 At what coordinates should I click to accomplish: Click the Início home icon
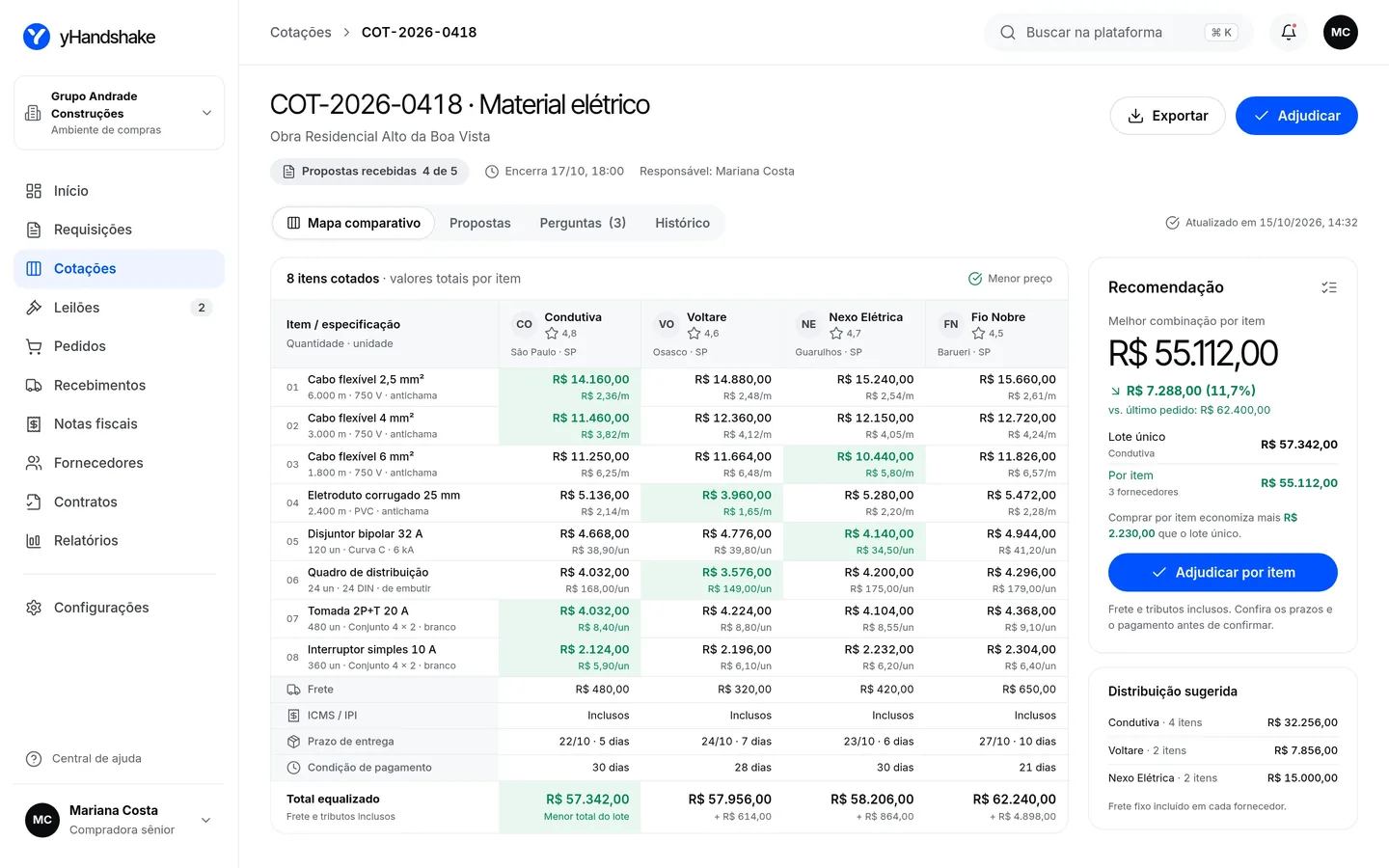pos(34,191)
